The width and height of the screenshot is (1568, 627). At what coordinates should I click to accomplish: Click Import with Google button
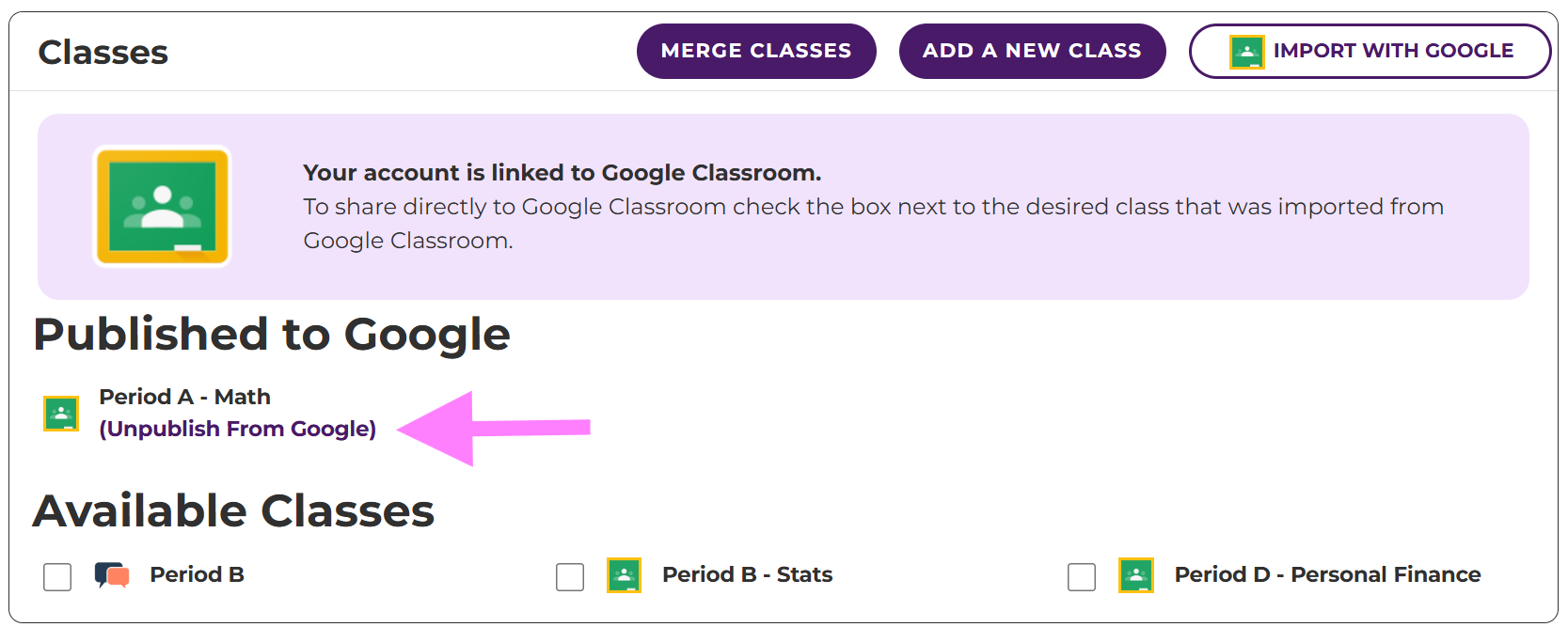pyautogui.click(x=1369, y=51)
